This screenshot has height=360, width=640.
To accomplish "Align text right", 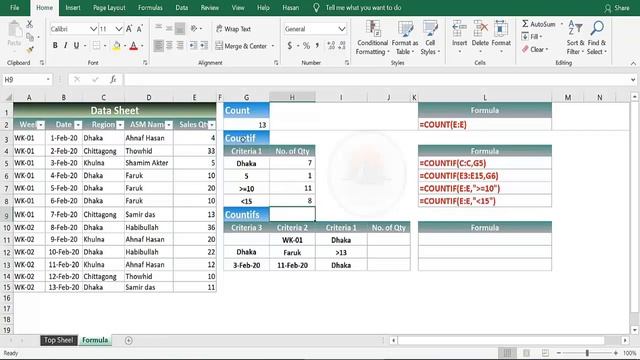I will [x=180, y=46].
